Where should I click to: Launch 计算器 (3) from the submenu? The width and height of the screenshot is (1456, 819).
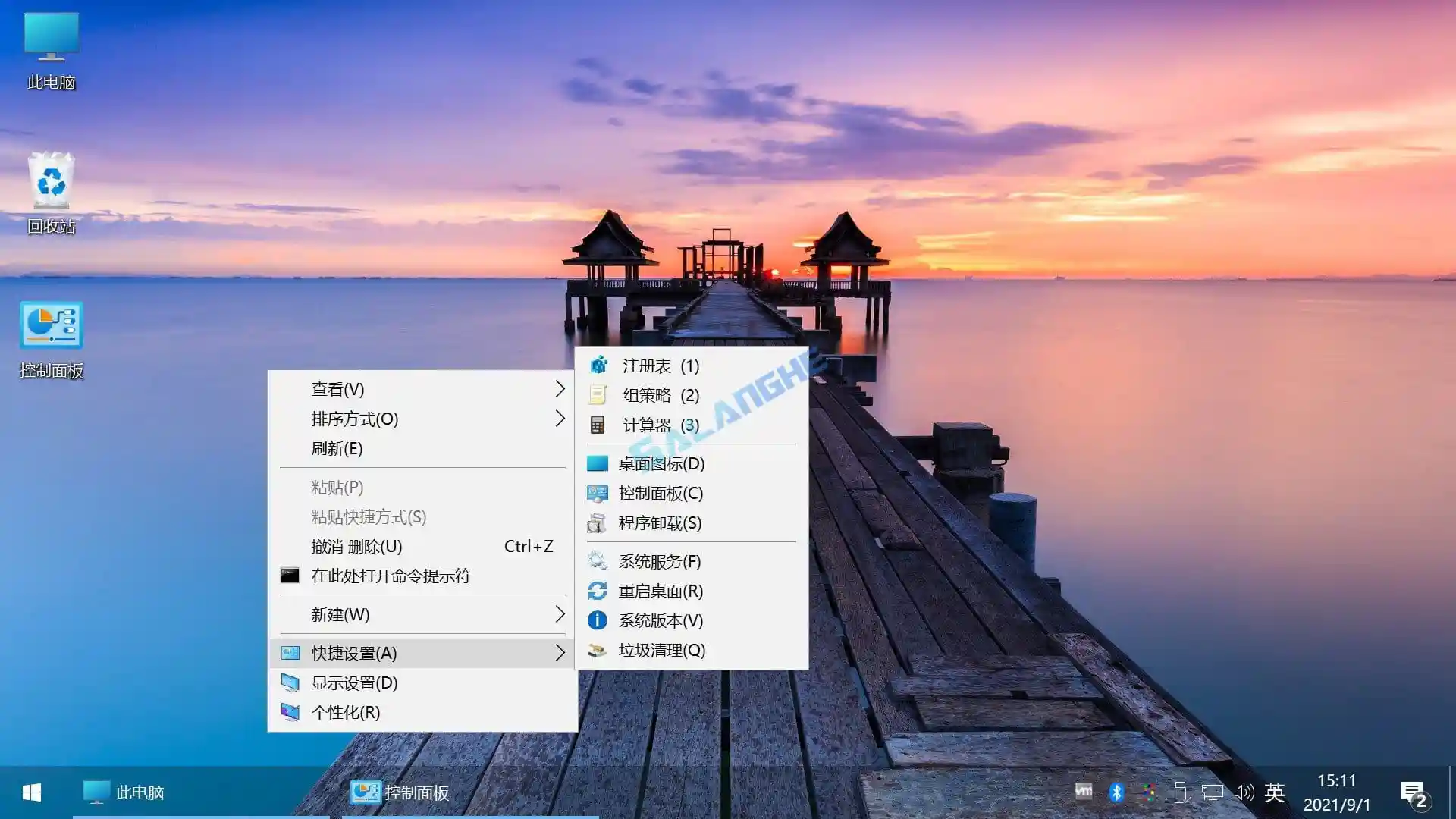[x=691, y=425]
